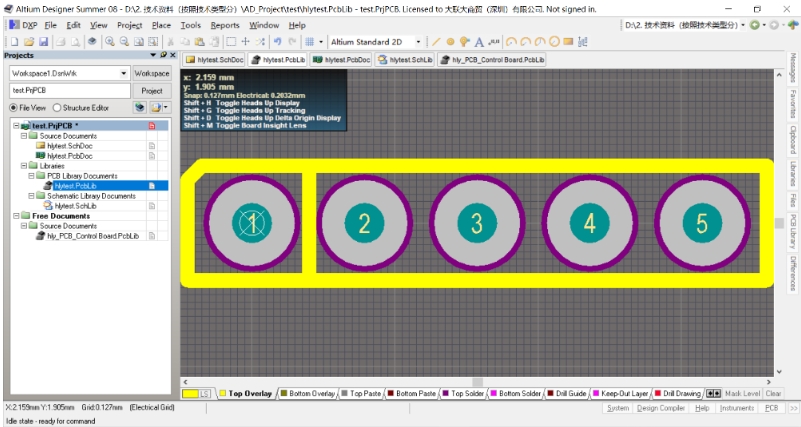Screen dimensions: 801x427
Task: Select the Keep-Out Layer tab
Action: tap(620, 393)
